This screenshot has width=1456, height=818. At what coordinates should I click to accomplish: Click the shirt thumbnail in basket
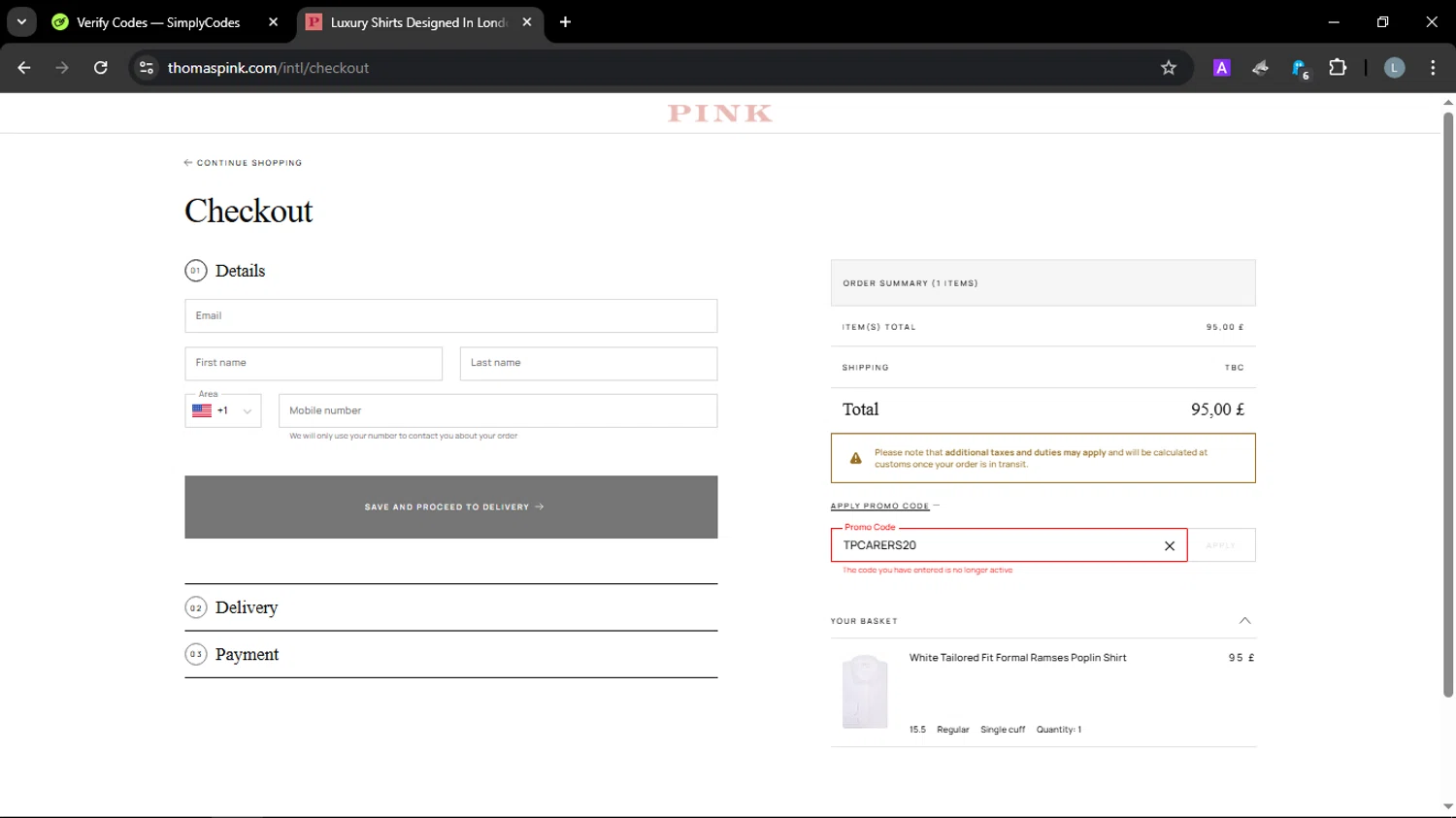(x=865, y=692)
